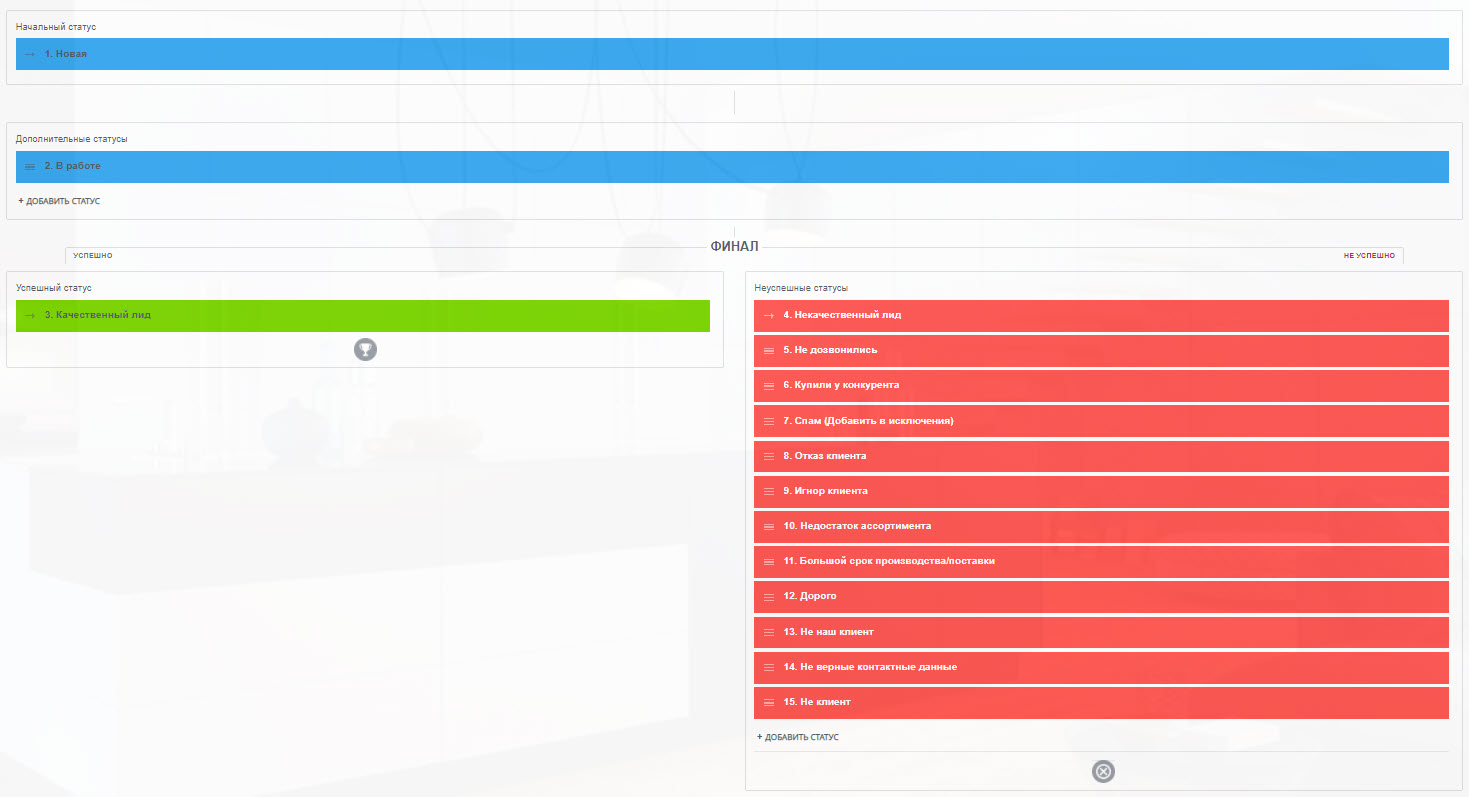Click the ФИНАЛ heading
The width and height of the screenshot is (1469, 797).
(x=734, y=246)
